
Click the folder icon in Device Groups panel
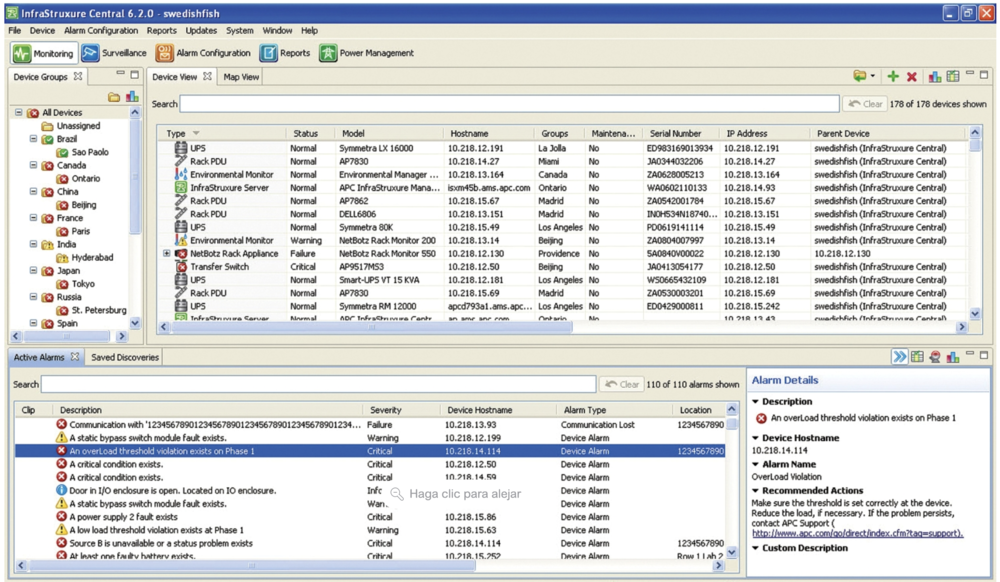click(114, 97)
